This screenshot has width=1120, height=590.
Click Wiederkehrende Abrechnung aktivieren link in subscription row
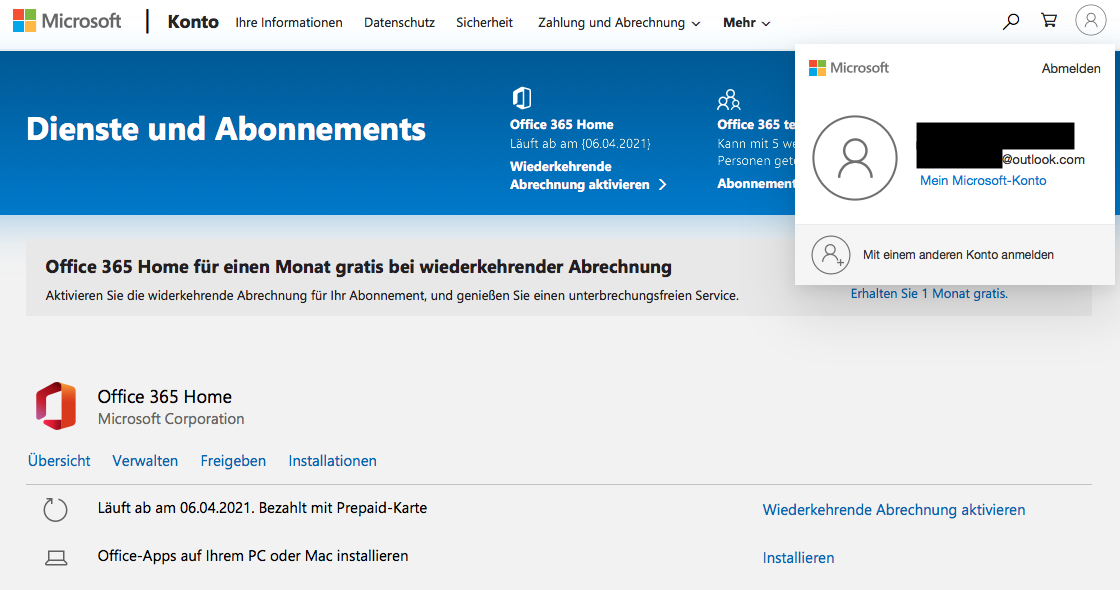click(894, 510)
